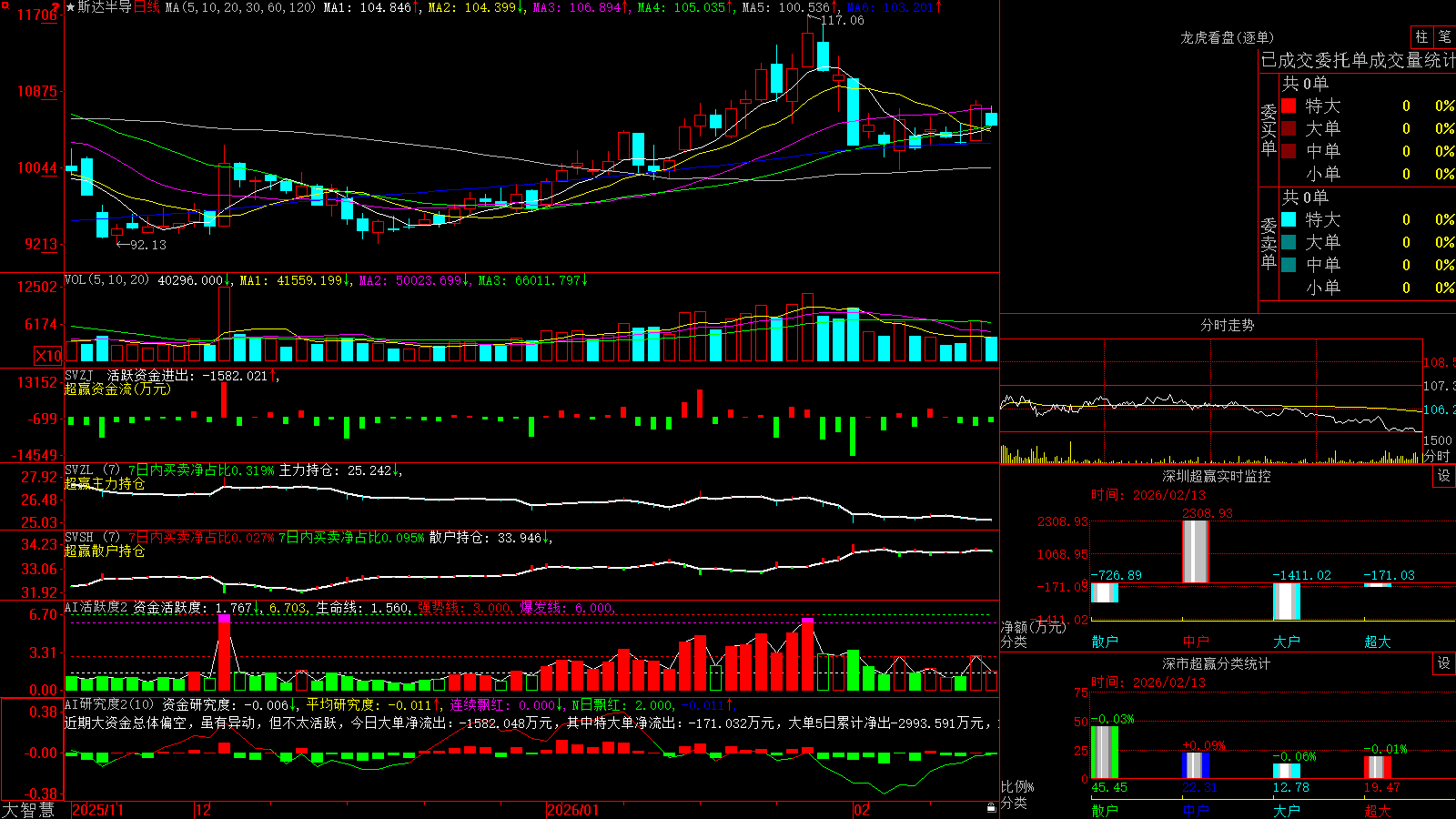1456x819 pixels.
Task: Click the 超大 19.47 bar in category statistics
Action: coord(1377,767)
